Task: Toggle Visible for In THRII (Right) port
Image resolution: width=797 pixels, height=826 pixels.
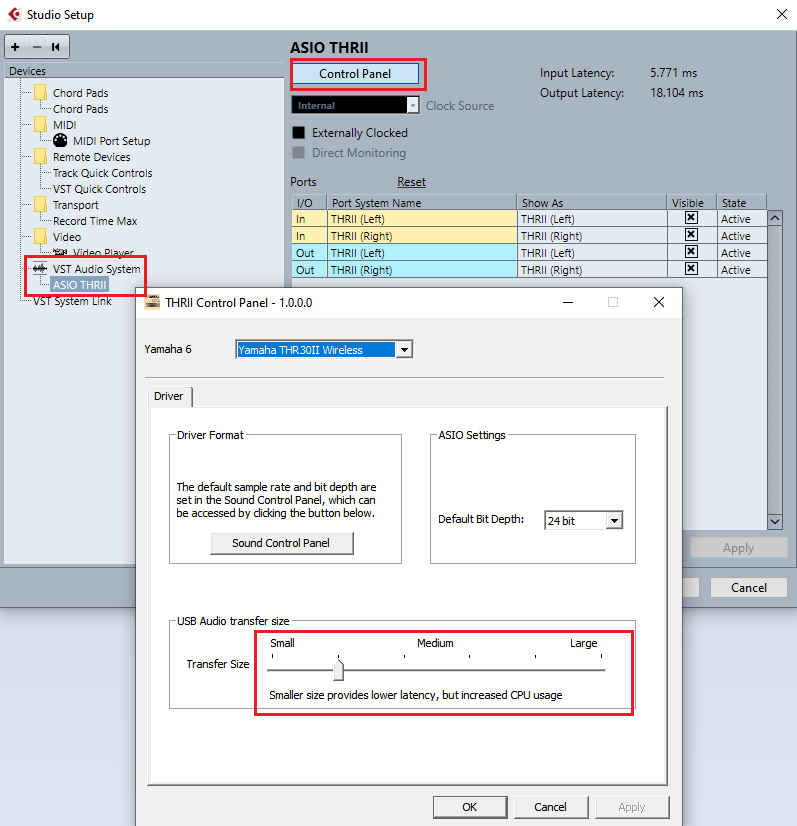Action: tap(691, 234)
